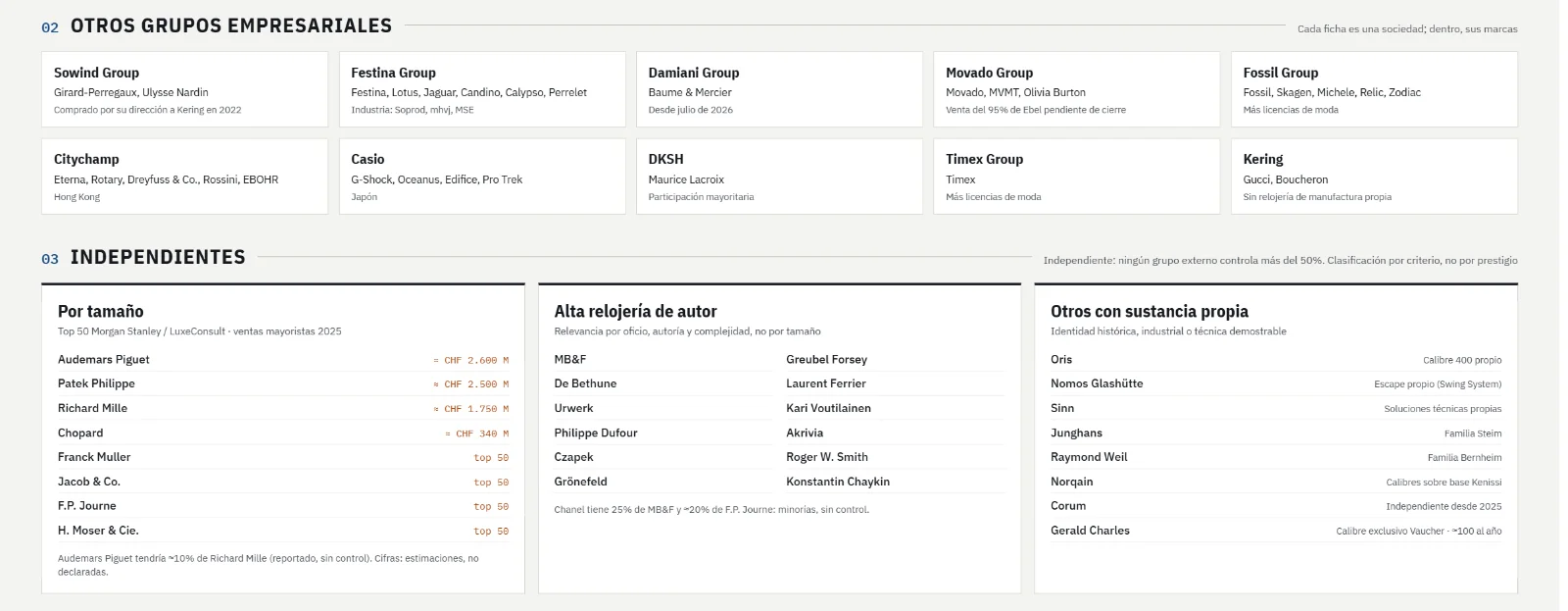Click 'Otros con sustancia propia' title
Image resolution: width=1568 pixels, height=611 pixels.
tap(1150, 311)
